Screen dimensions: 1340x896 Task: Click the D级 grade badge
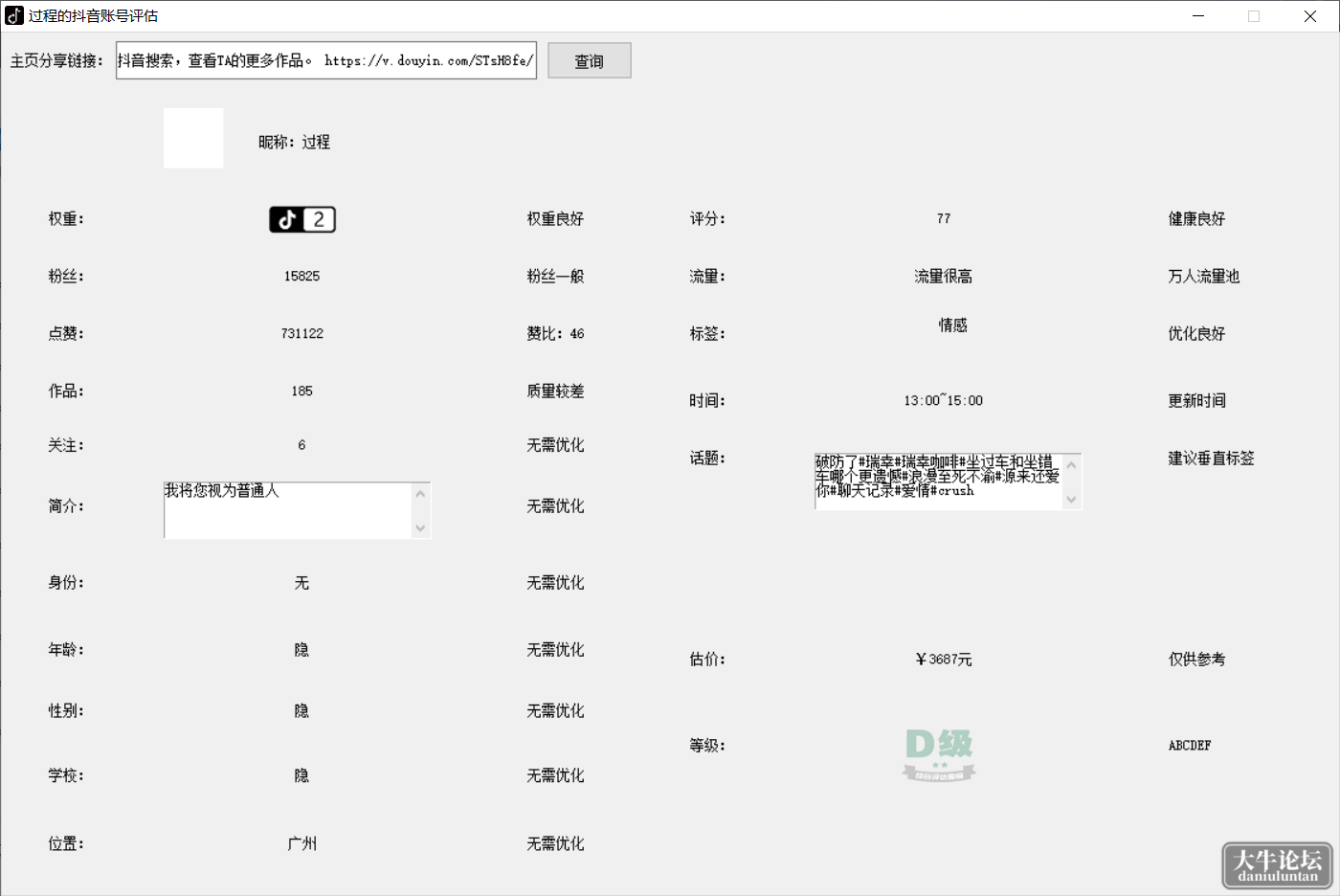point(939,755)
